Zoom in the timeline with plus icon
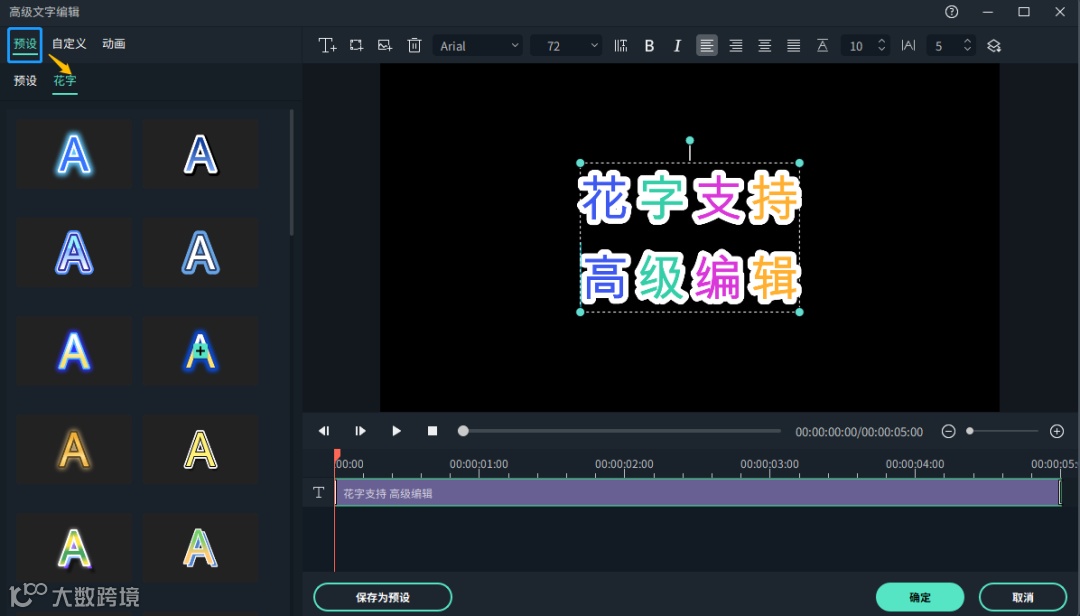The width and height of the screenshot is (1080, 616). pos(1057,431)
